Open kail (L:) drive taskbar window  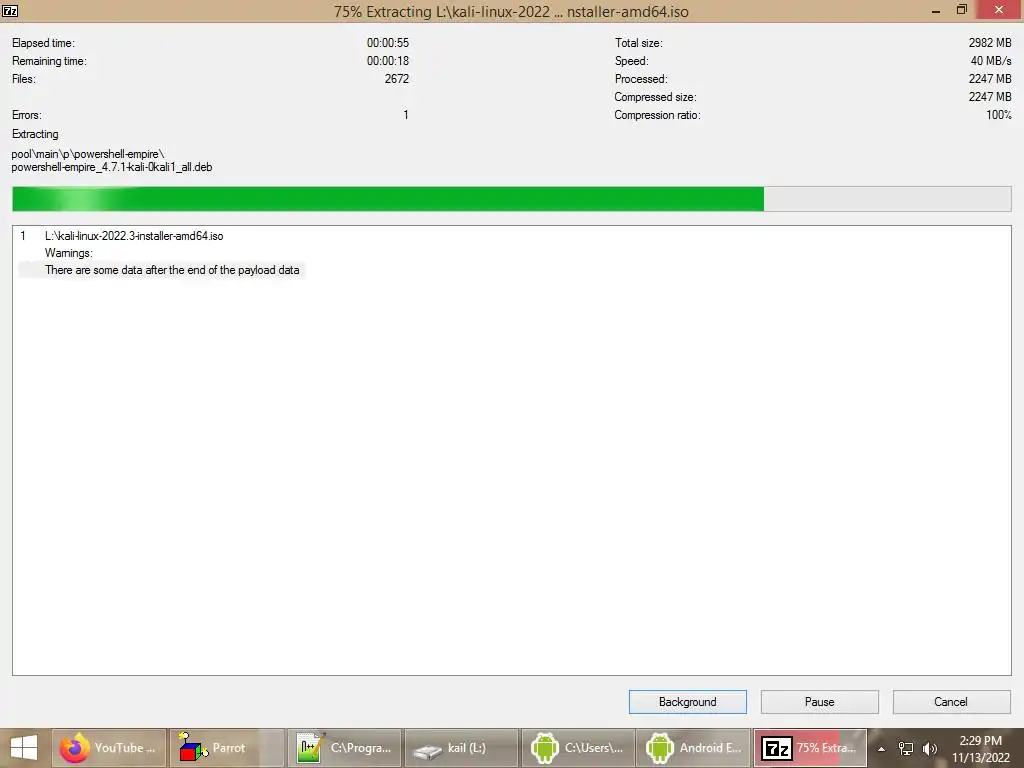[x=461, y=748]
